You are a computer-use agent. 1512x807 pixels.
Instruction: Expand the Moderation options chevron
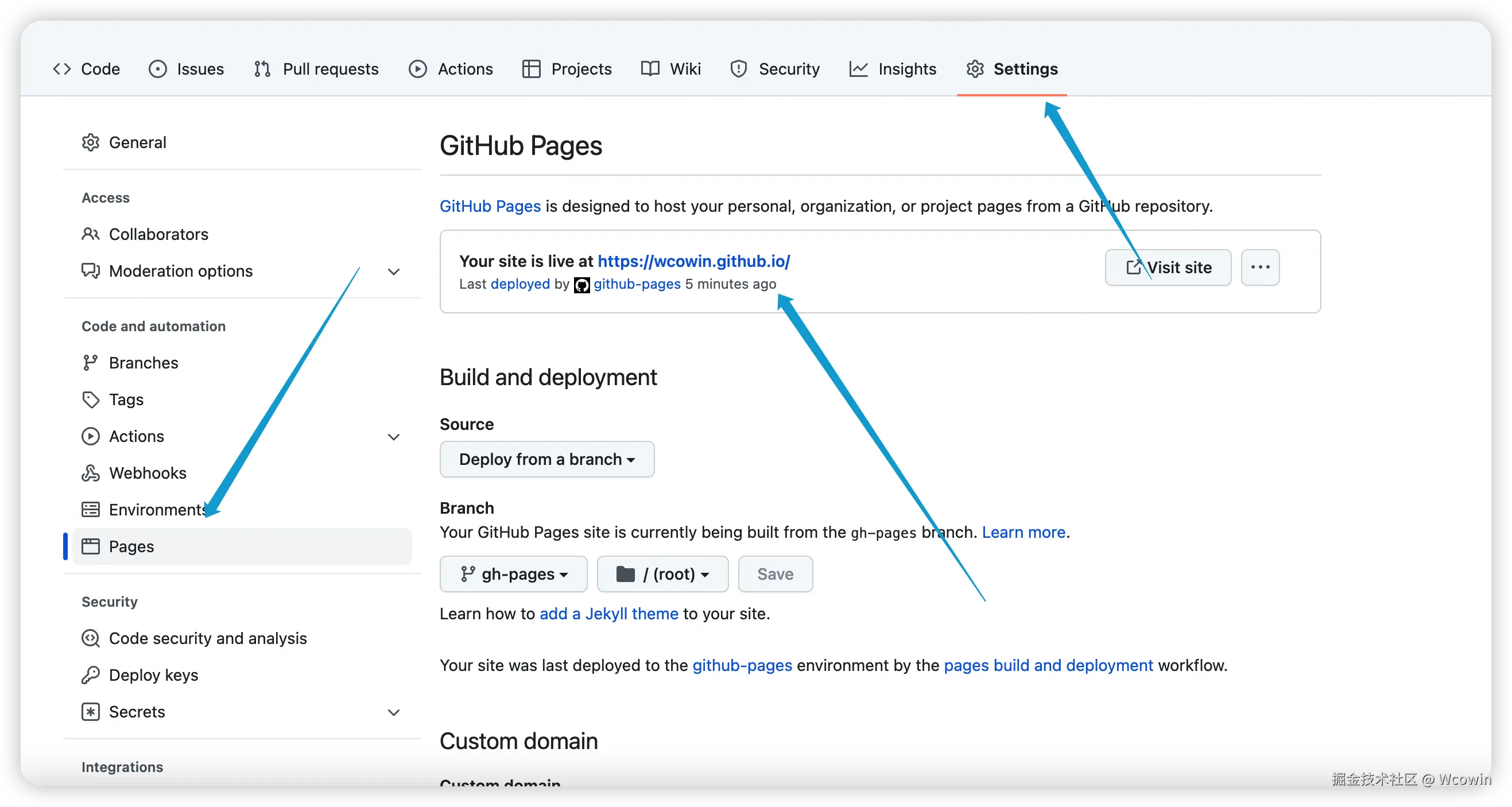tap(394, 271)
